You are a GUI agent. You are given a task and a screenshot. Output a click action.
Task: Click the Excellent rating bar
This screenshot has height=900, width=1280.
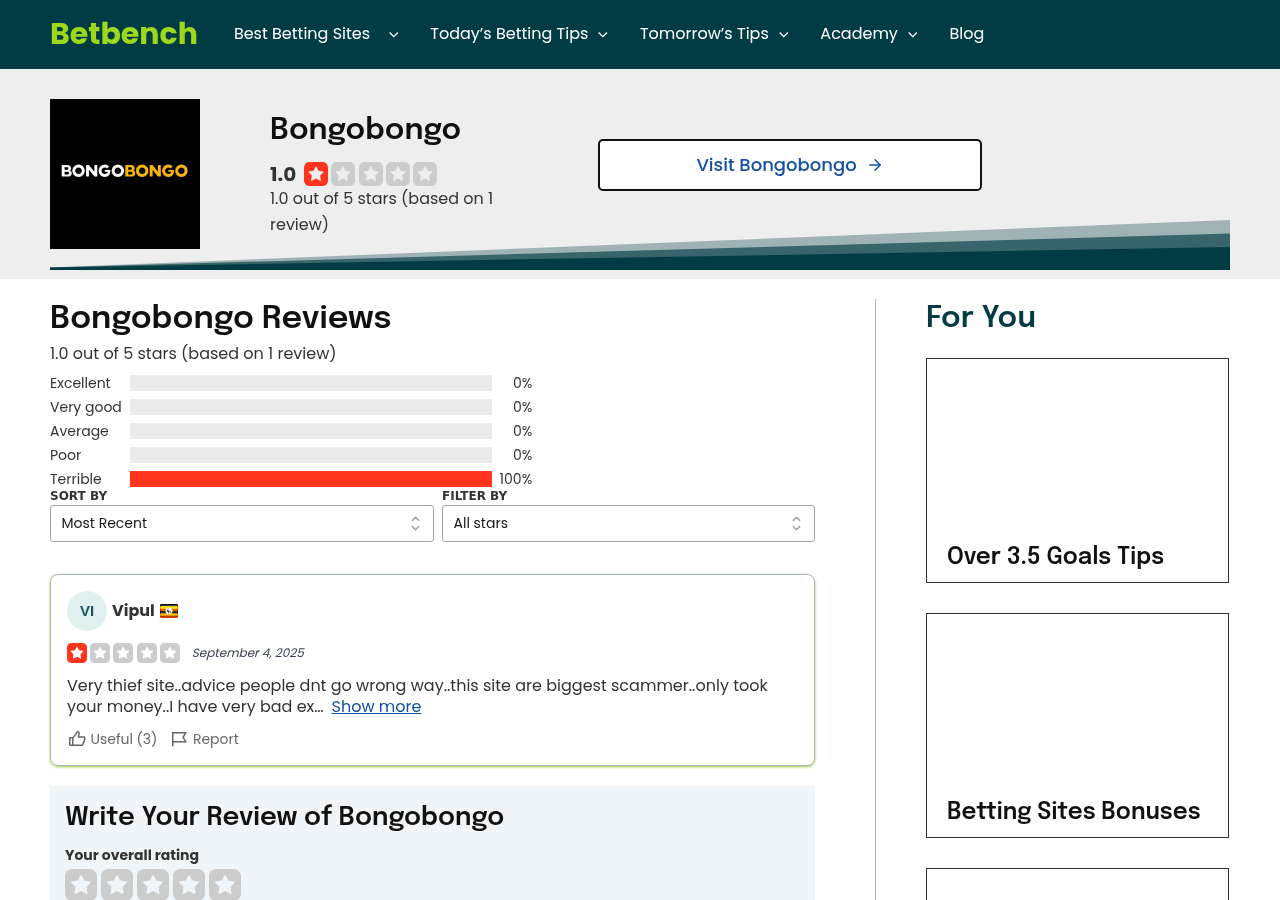coord(311,383)
